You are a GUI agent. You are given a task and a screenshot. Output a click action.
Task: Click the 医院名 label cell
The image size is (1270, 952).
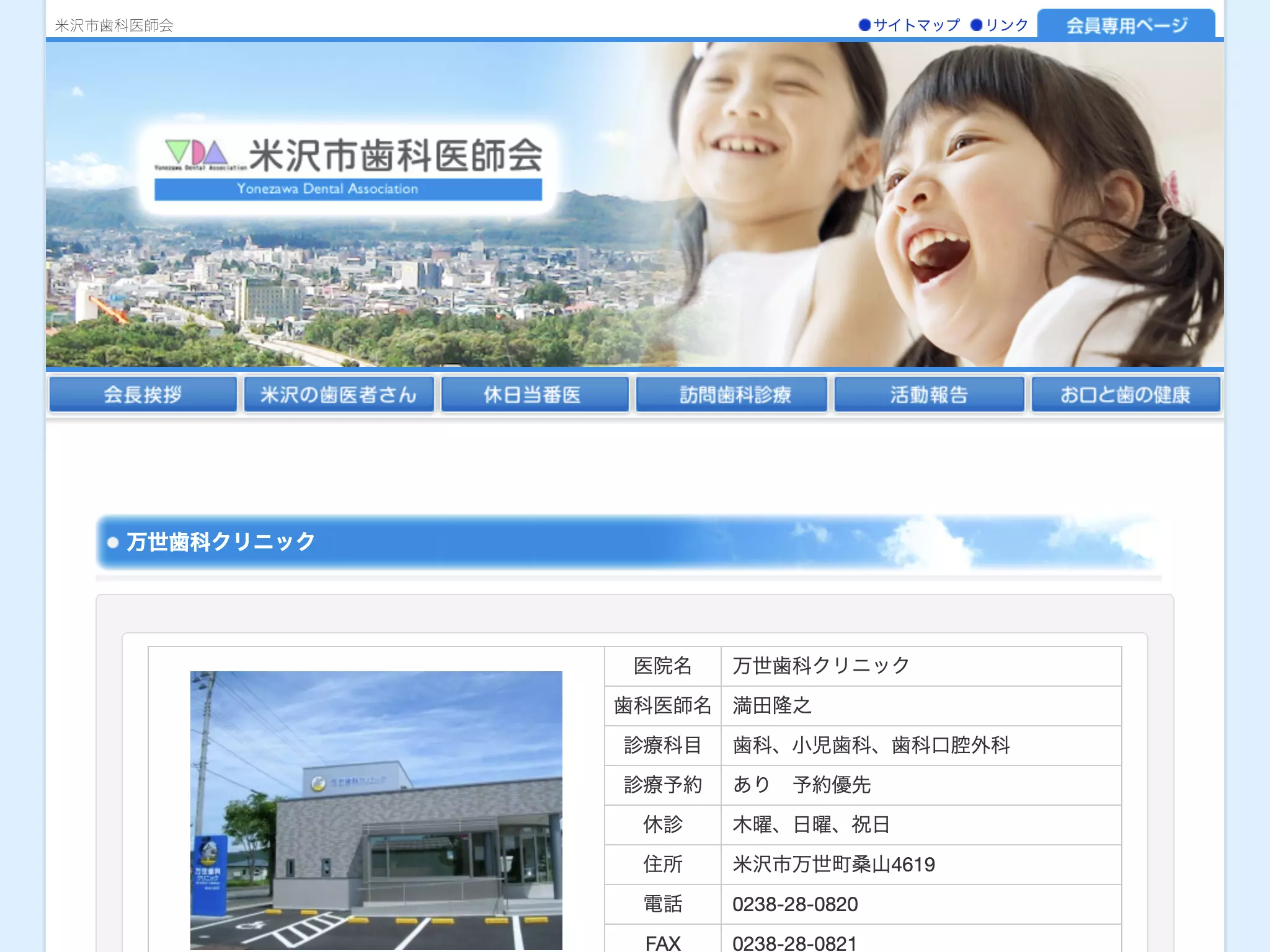[663, 666]
